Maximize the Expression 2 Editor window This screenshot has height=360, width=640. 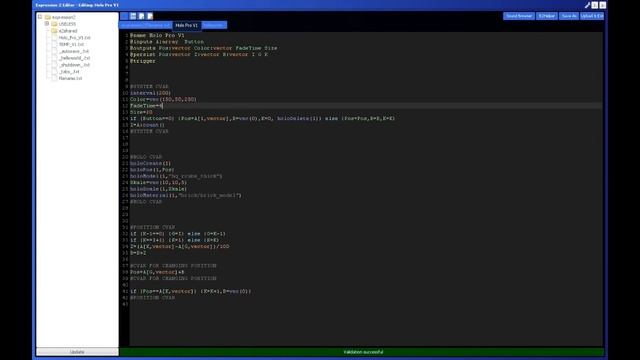[x=595, y=5]
